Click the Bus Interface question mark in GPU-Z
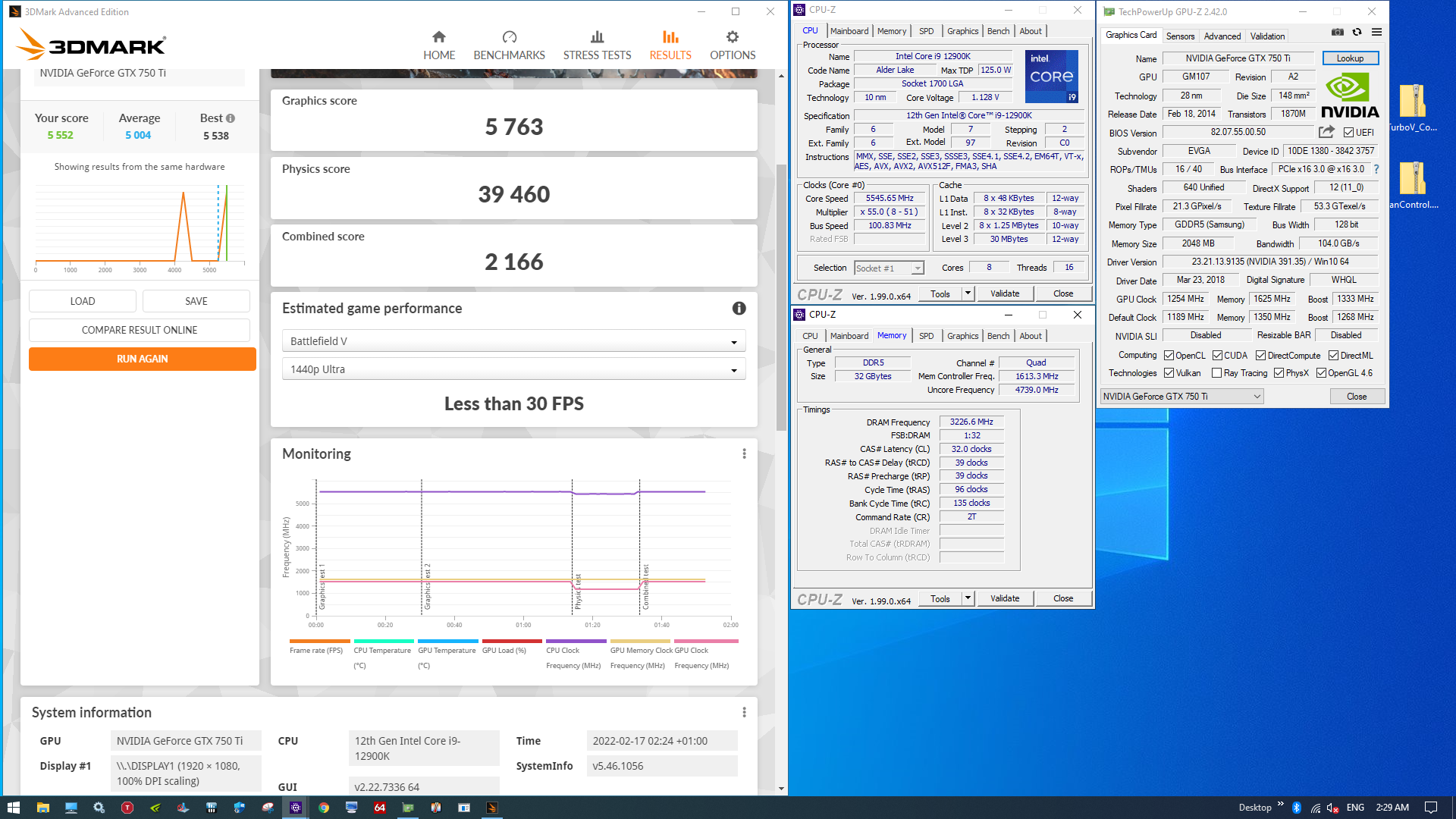Screen dimensions: 1456x819 click(1376, 169)
